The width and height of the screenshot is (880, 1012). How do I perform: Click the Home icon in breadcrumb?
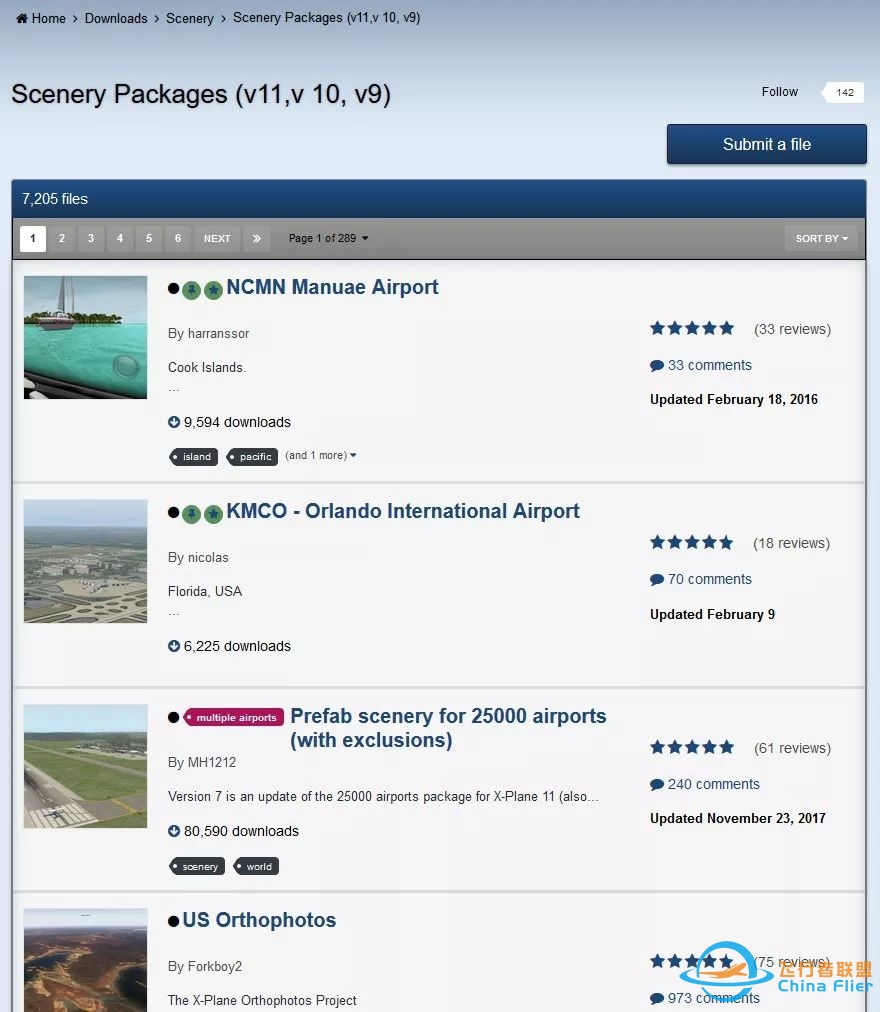pos(22,19)
